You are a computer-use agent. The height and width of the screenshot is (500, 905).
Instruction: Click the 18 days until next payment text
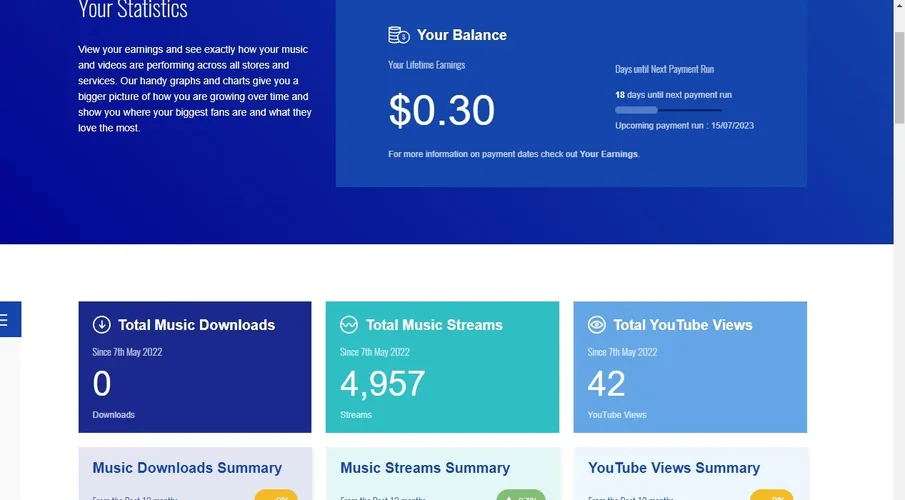674,95
